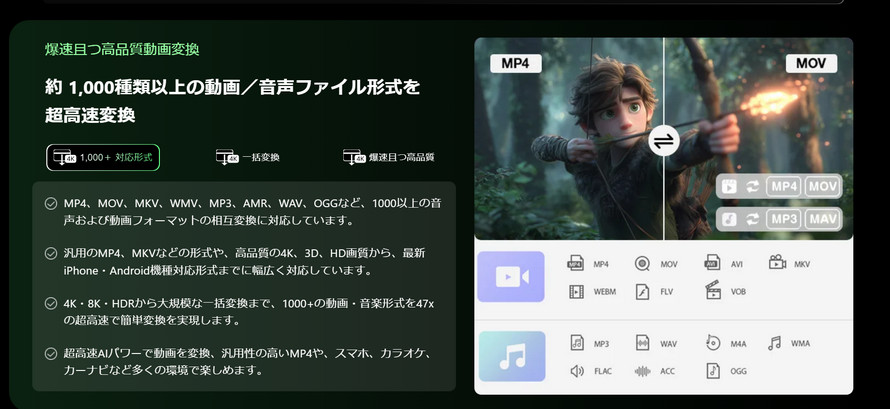Click the checkmark beside the 汎用のMP4 bullet
Screen dimensions: 890x409
(x=51, y=253)
